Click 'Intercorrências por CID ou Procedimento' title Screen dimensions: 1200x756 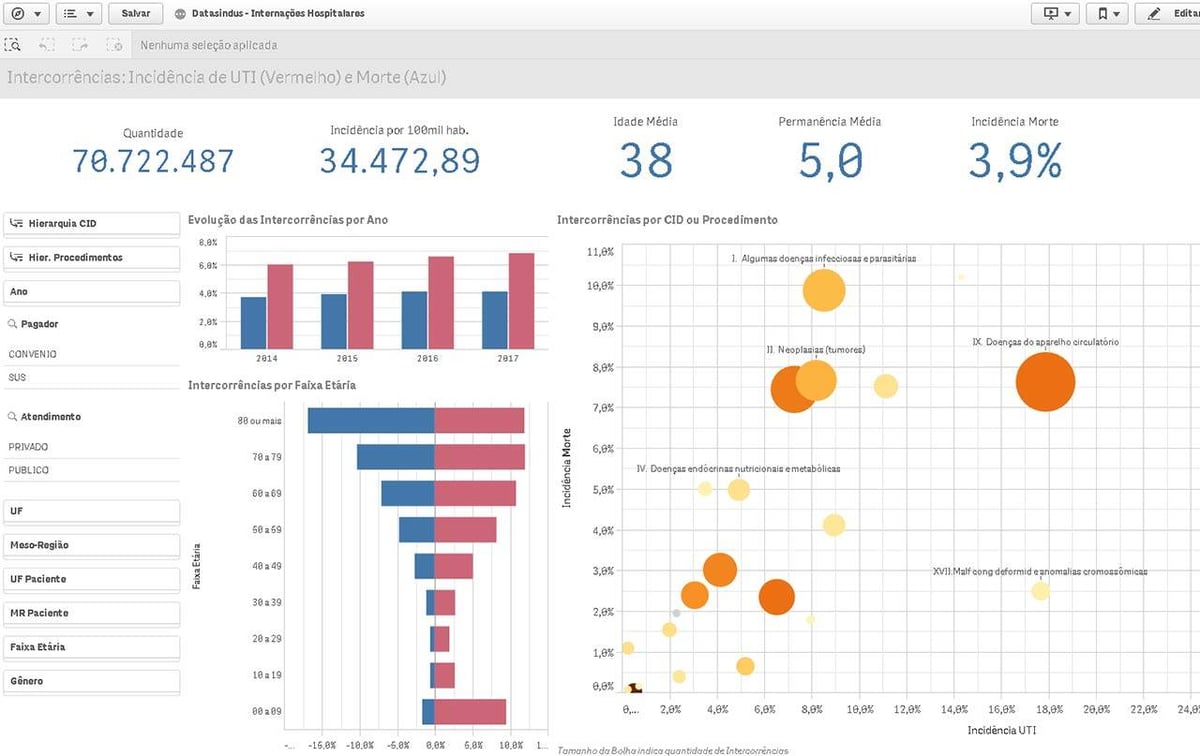667,220
